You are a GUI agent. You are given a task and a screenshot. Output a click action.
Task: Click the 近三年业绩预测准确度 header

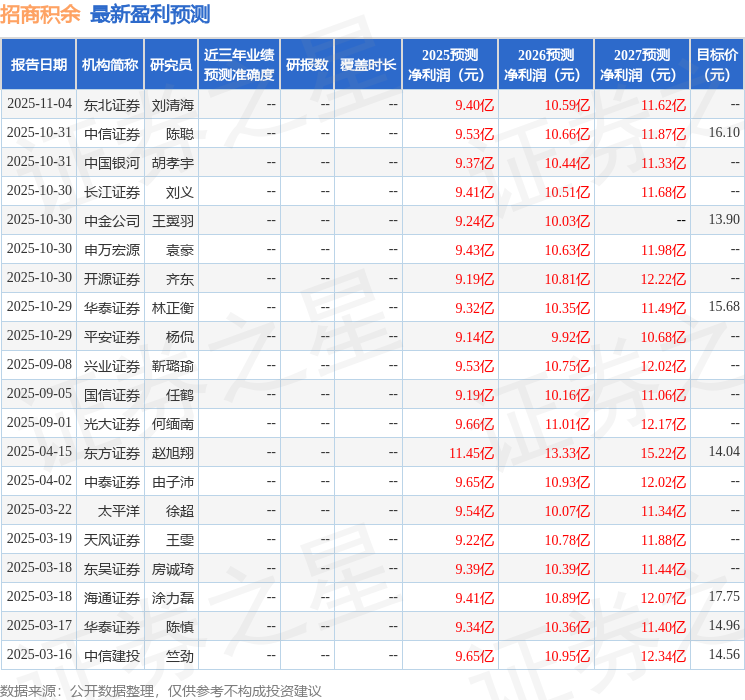point(239,65)
